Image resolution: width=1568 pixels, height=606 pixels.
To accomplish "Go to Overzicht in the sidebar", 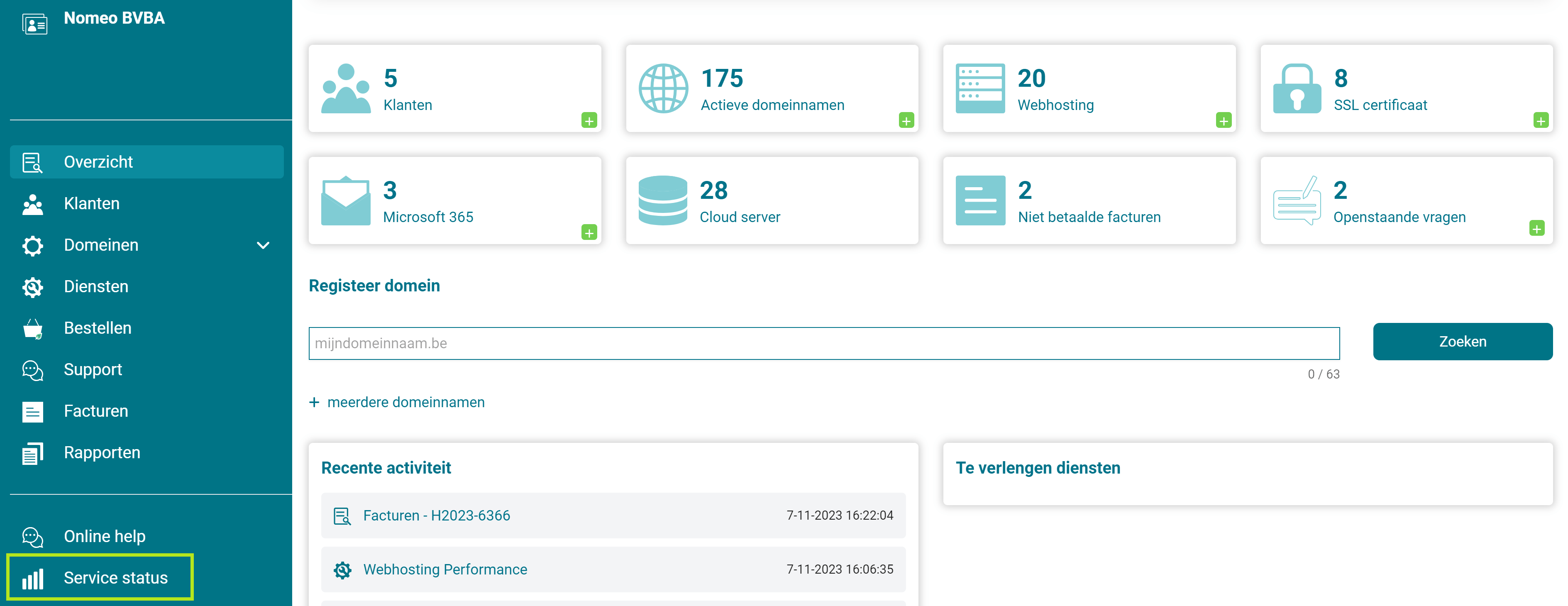I will [147, 162].
